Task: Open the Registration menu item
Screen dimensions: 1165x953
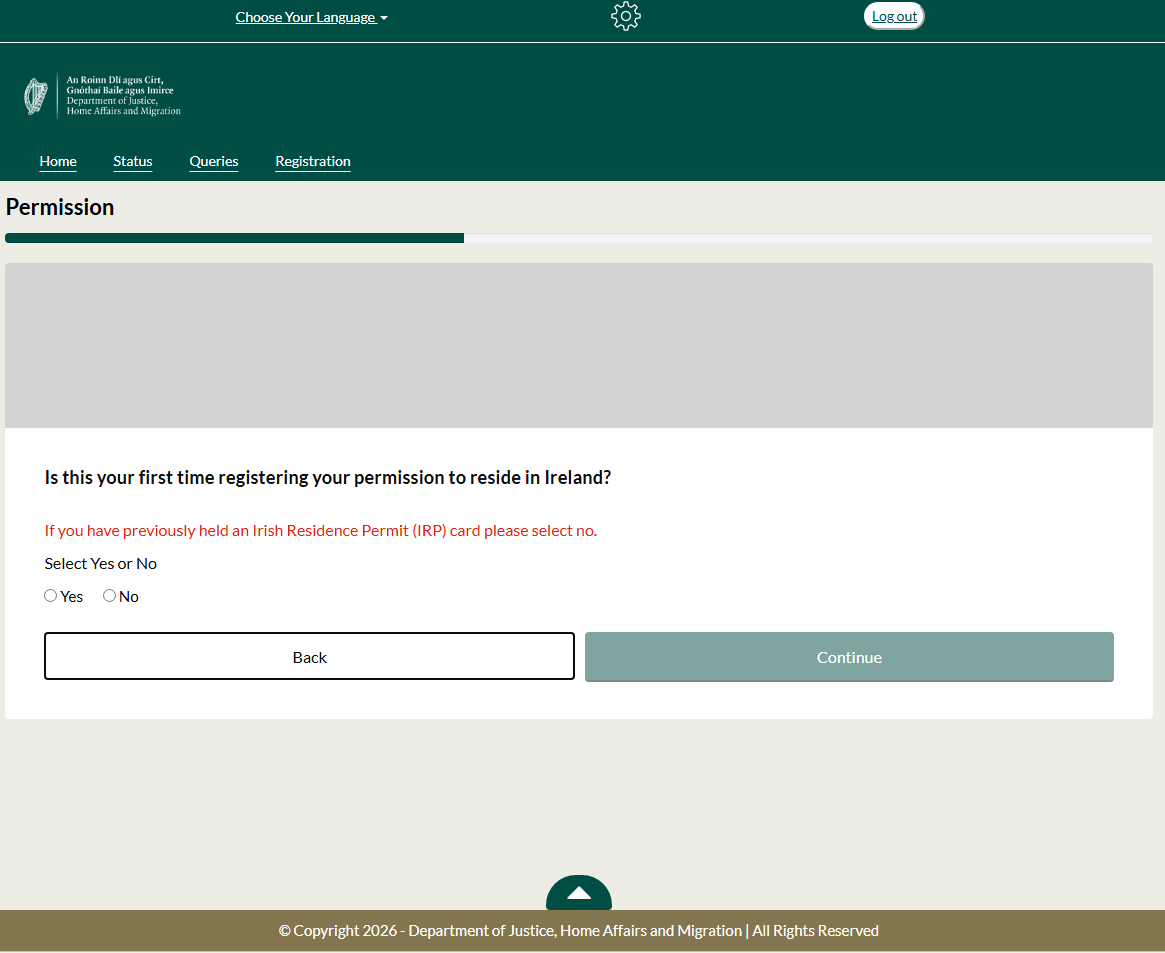Action: coord(313,161)
